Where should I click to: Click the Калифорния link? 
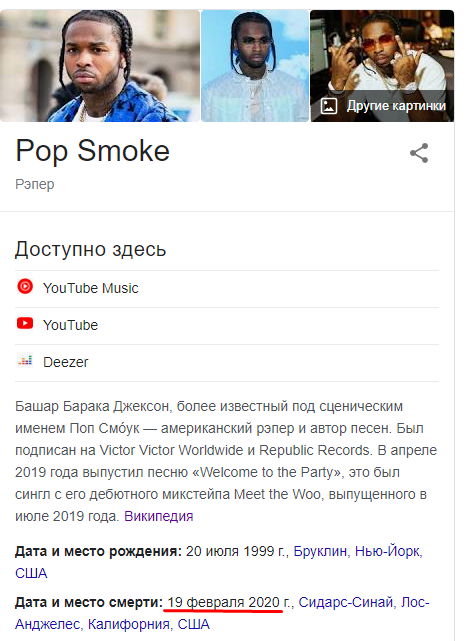point(128,625)
